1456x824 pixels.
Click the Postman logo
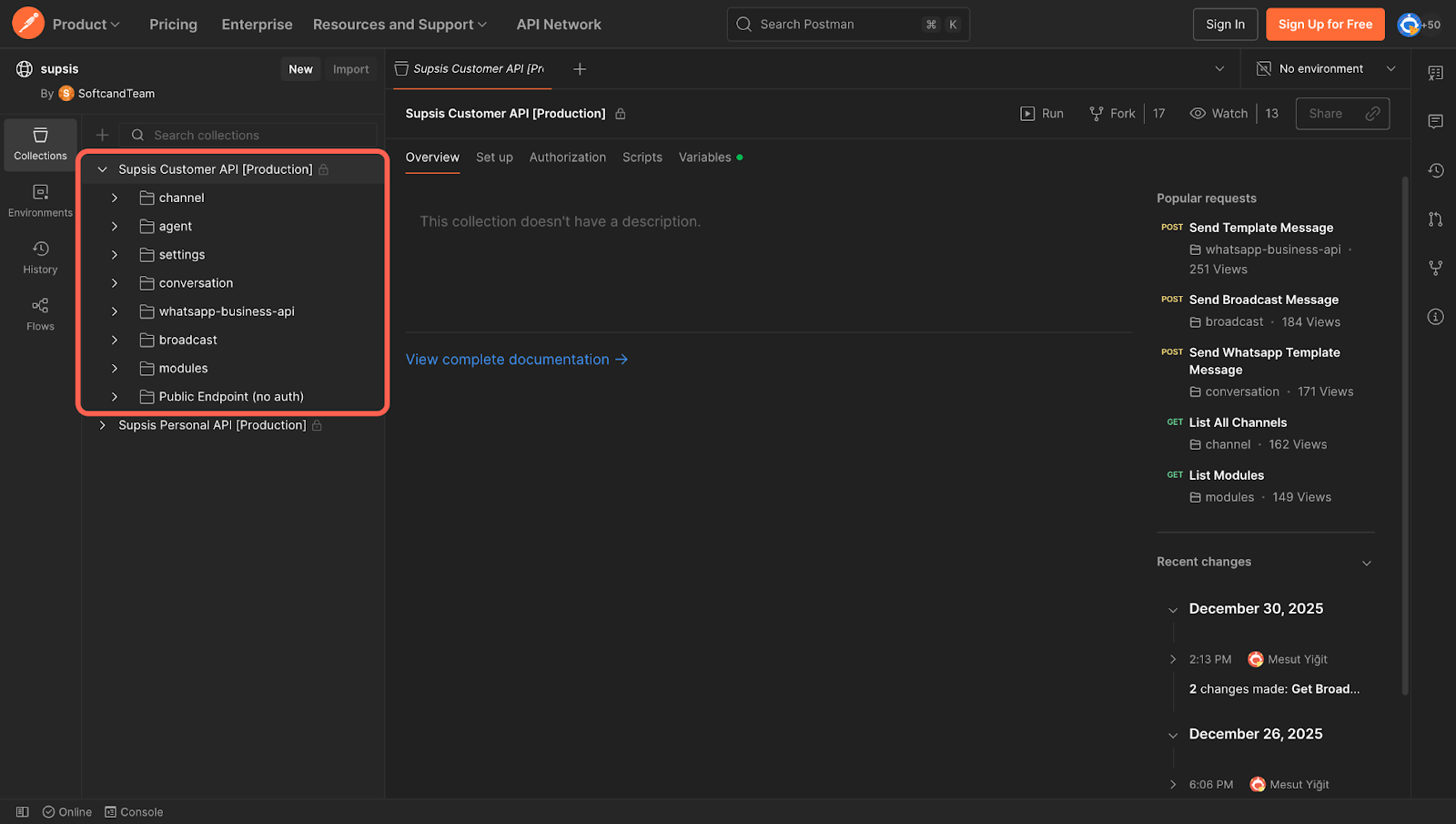[x=28, y=24]
